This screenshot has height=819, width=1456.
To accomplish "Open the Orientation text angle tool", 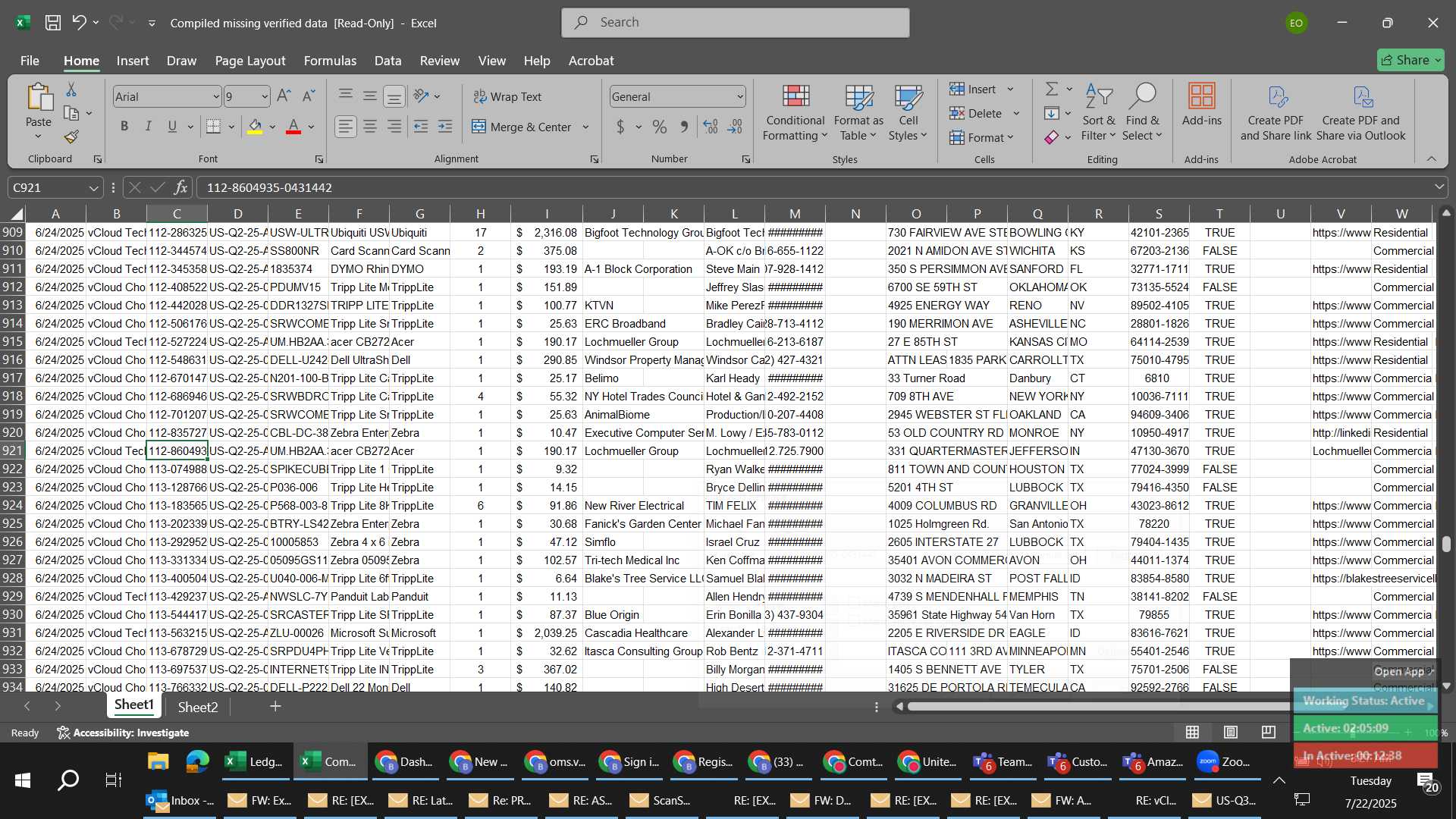I will pyautogui.click(x=422, y=96).
